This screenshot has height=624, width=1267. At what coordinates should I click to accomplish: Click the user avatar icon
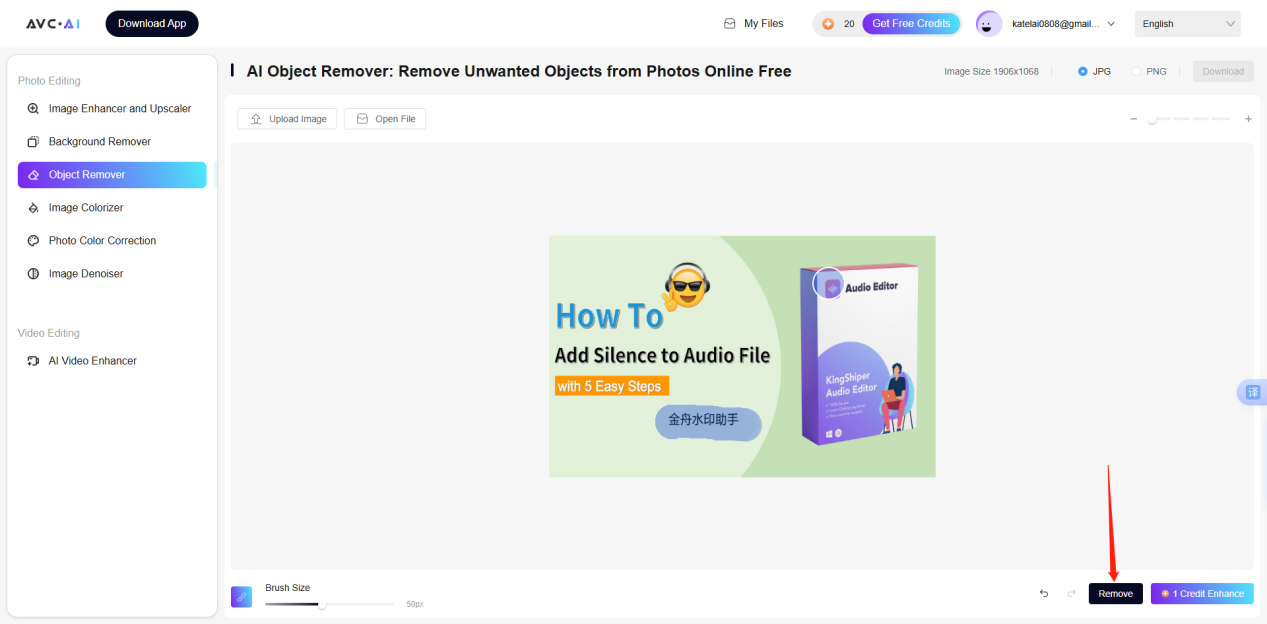tap(989, 24)
